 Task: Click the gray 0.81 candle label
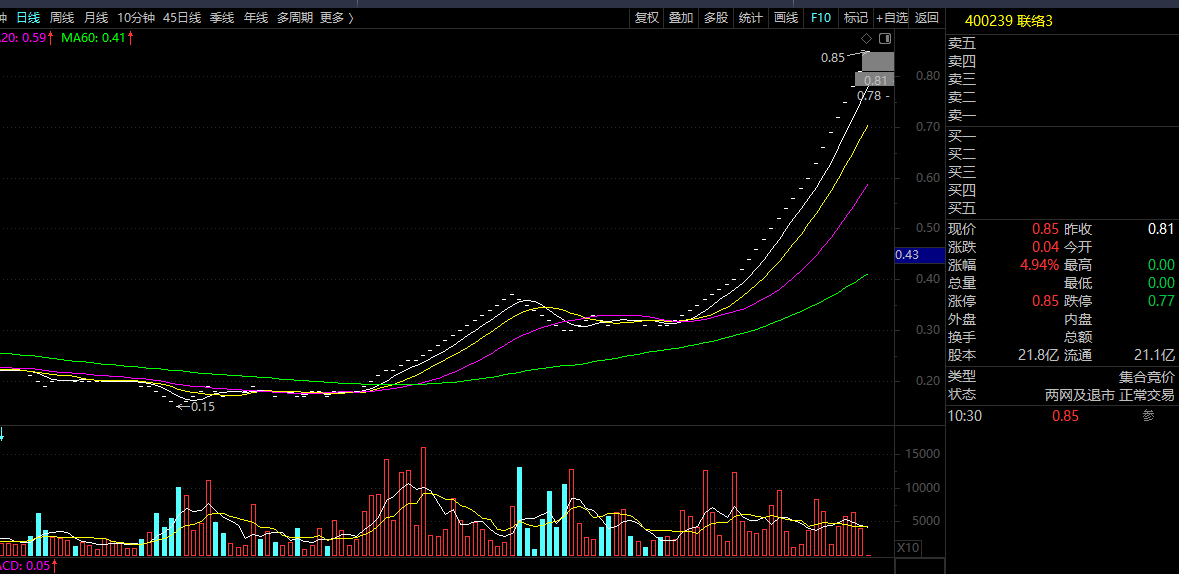tap(875, 80)
